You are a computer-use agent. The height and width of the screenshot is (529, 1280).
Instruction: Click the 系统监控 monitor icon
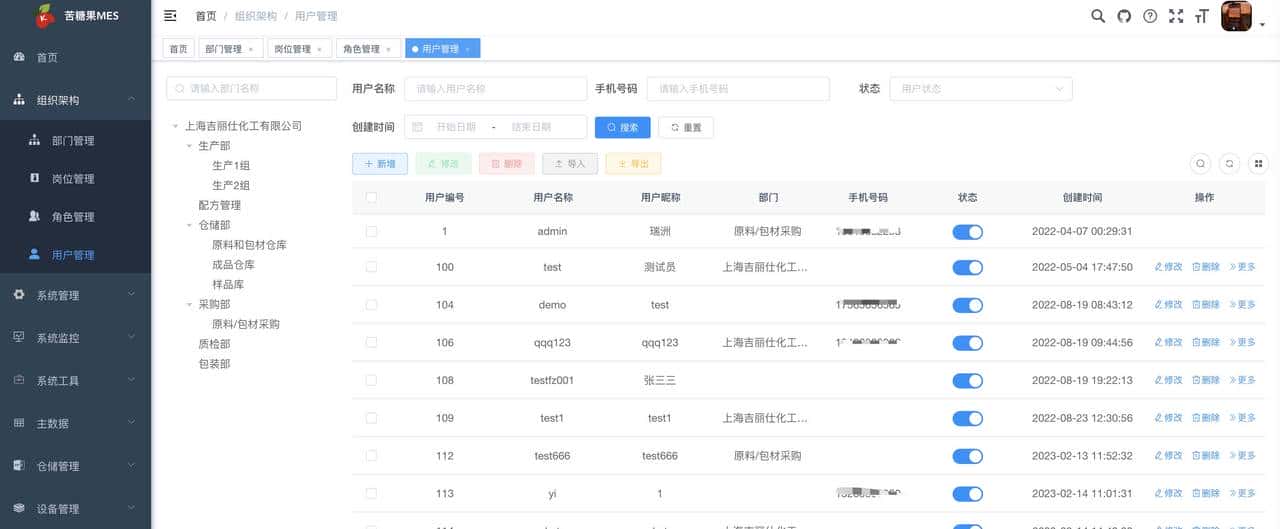coord(19,337)
